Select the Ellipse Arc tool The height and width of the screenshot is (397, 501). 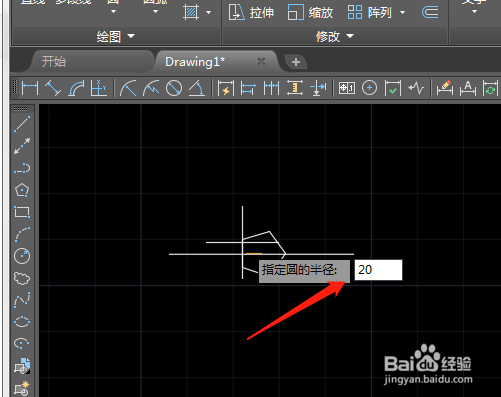[22, 344]
